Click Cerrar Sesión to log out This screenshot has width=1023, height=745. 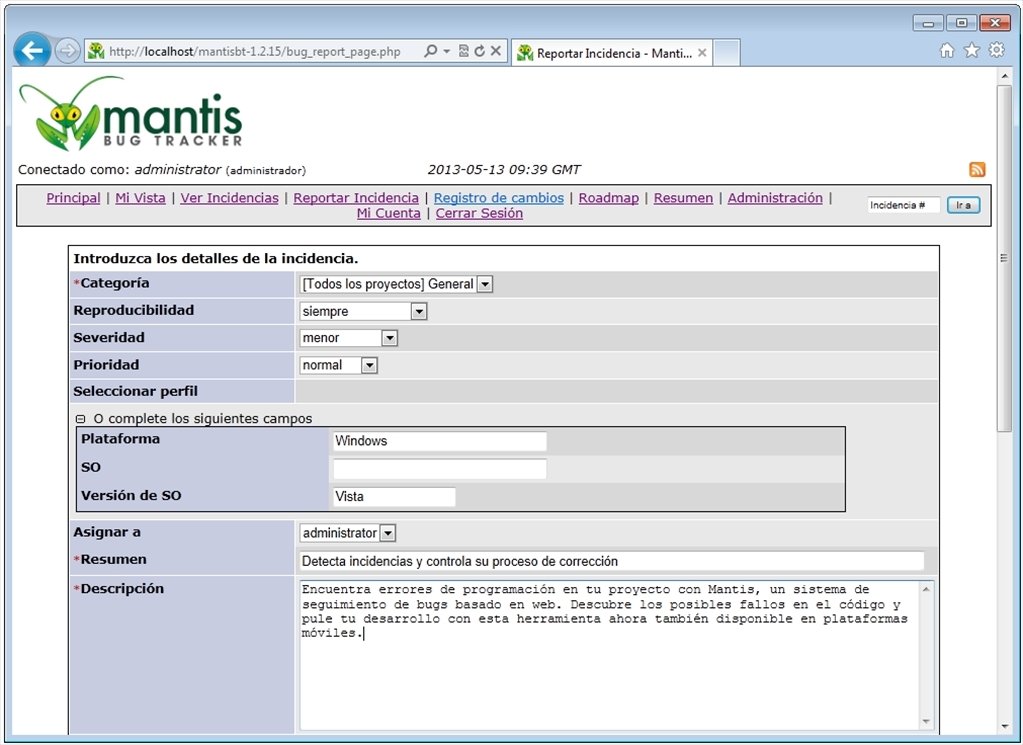tap(479, 213)
